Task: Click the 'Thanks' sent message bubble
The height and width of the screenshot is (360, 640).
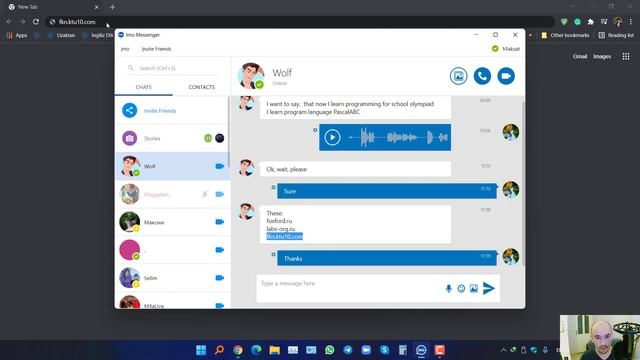Action: click(x=387, y=258)
